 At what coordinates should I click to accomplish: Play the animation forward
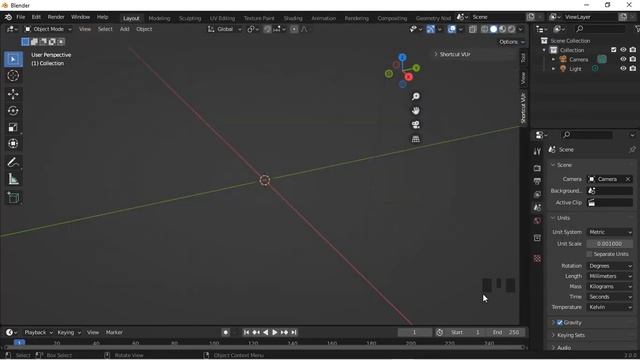pos(275,332)
